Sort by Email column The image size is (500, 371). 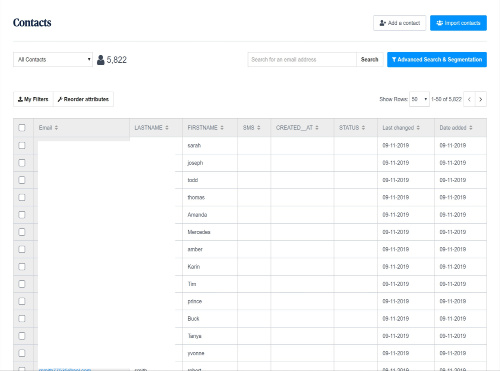coord(48,128)
